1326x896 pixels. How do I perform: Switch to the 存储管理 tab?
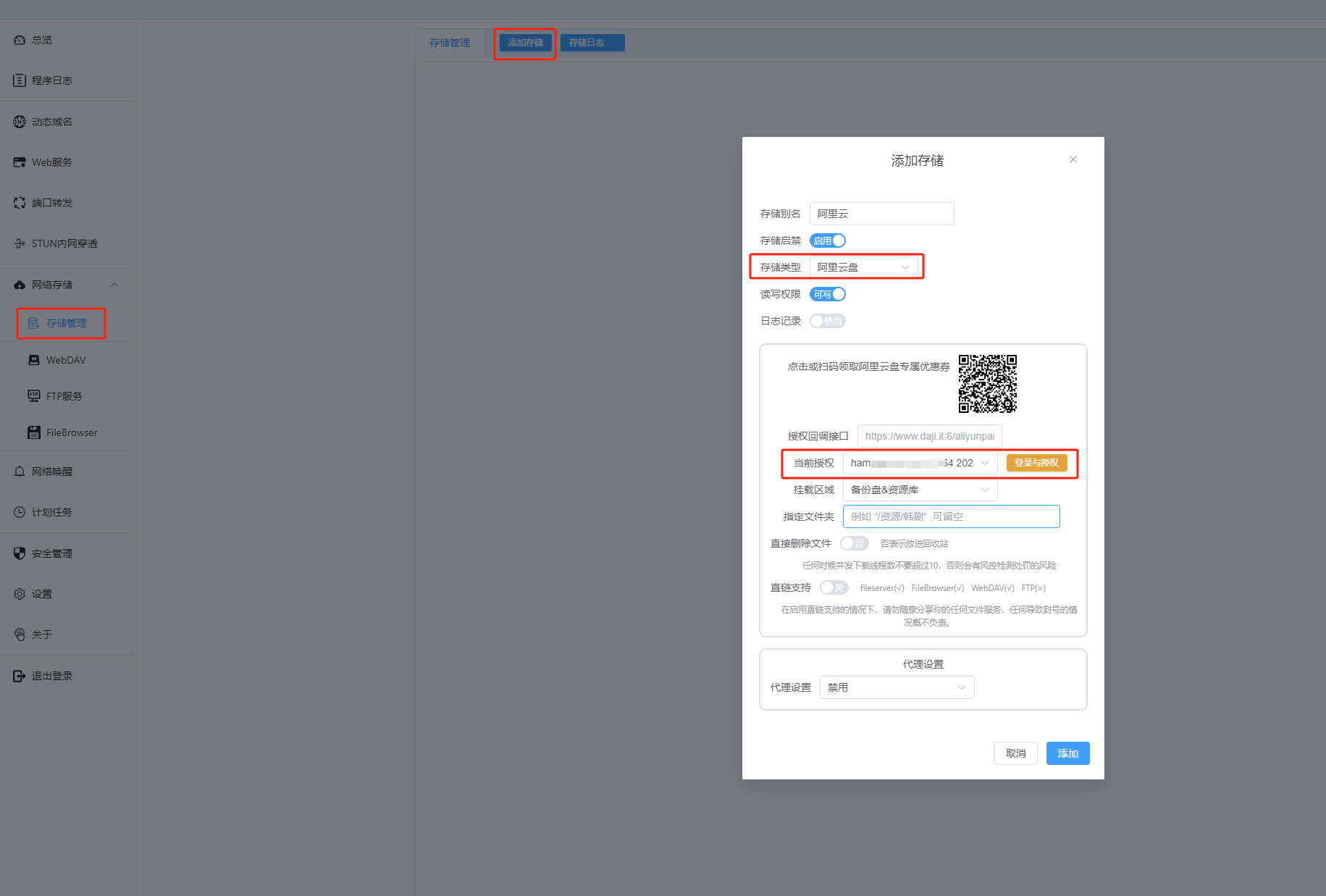tap(450, 43)
